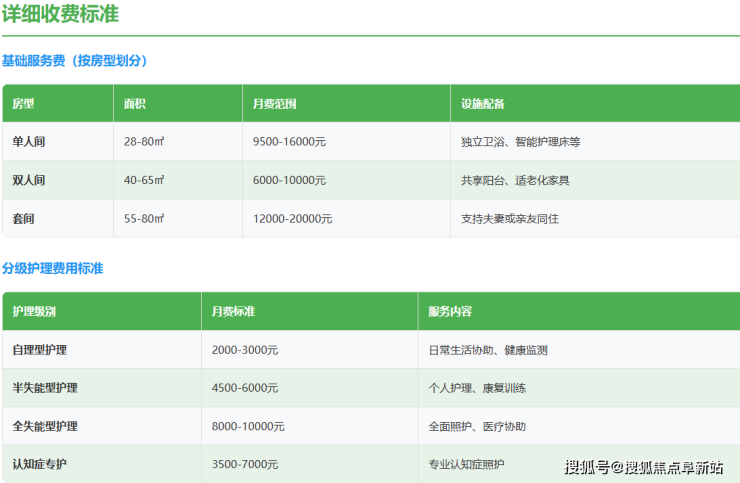Click the 套间 row label

[x=23, y=218]
